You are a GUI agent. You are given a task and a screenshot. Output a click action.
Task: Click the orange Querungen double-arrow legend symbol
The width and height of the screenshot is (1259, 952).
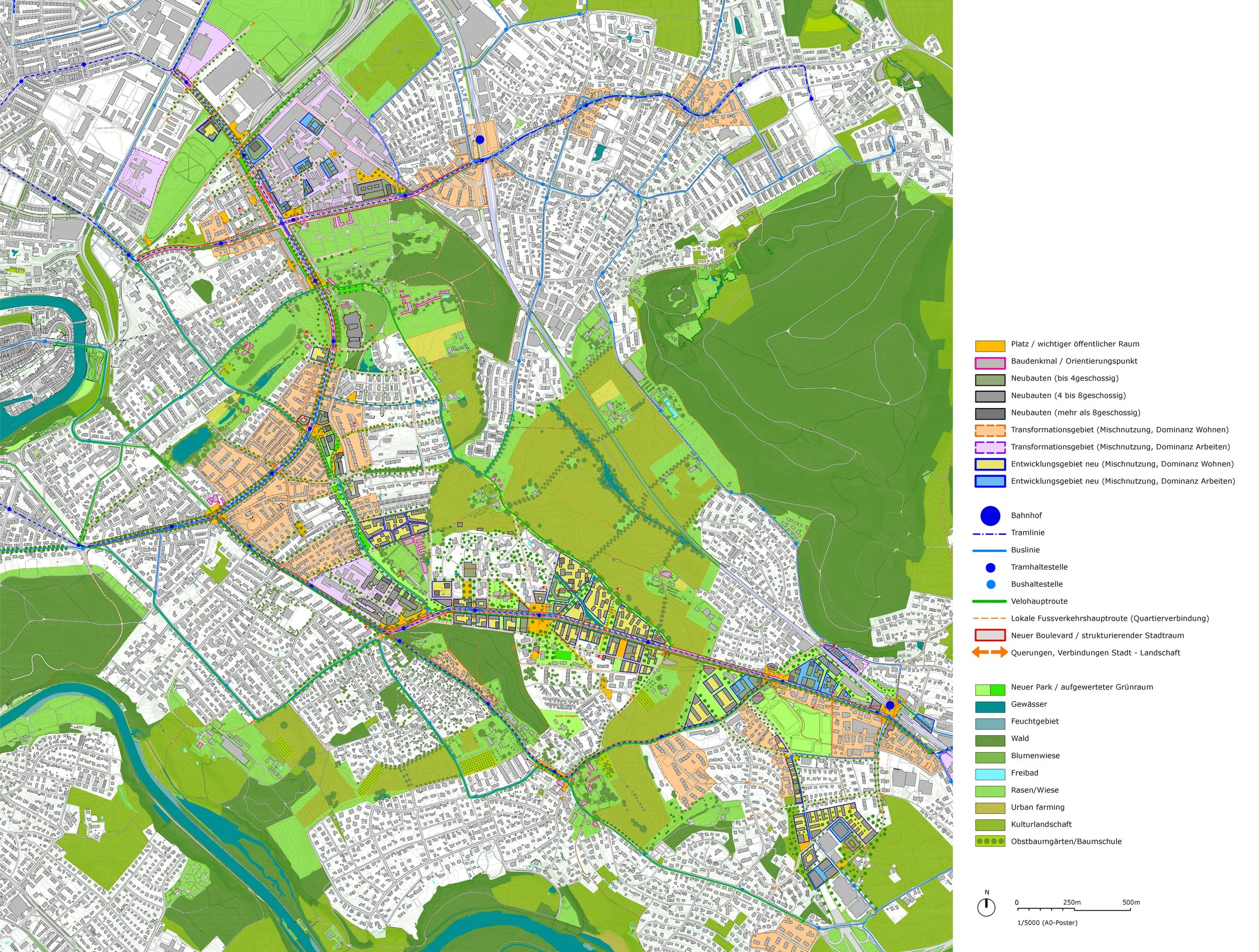(990, 653)
